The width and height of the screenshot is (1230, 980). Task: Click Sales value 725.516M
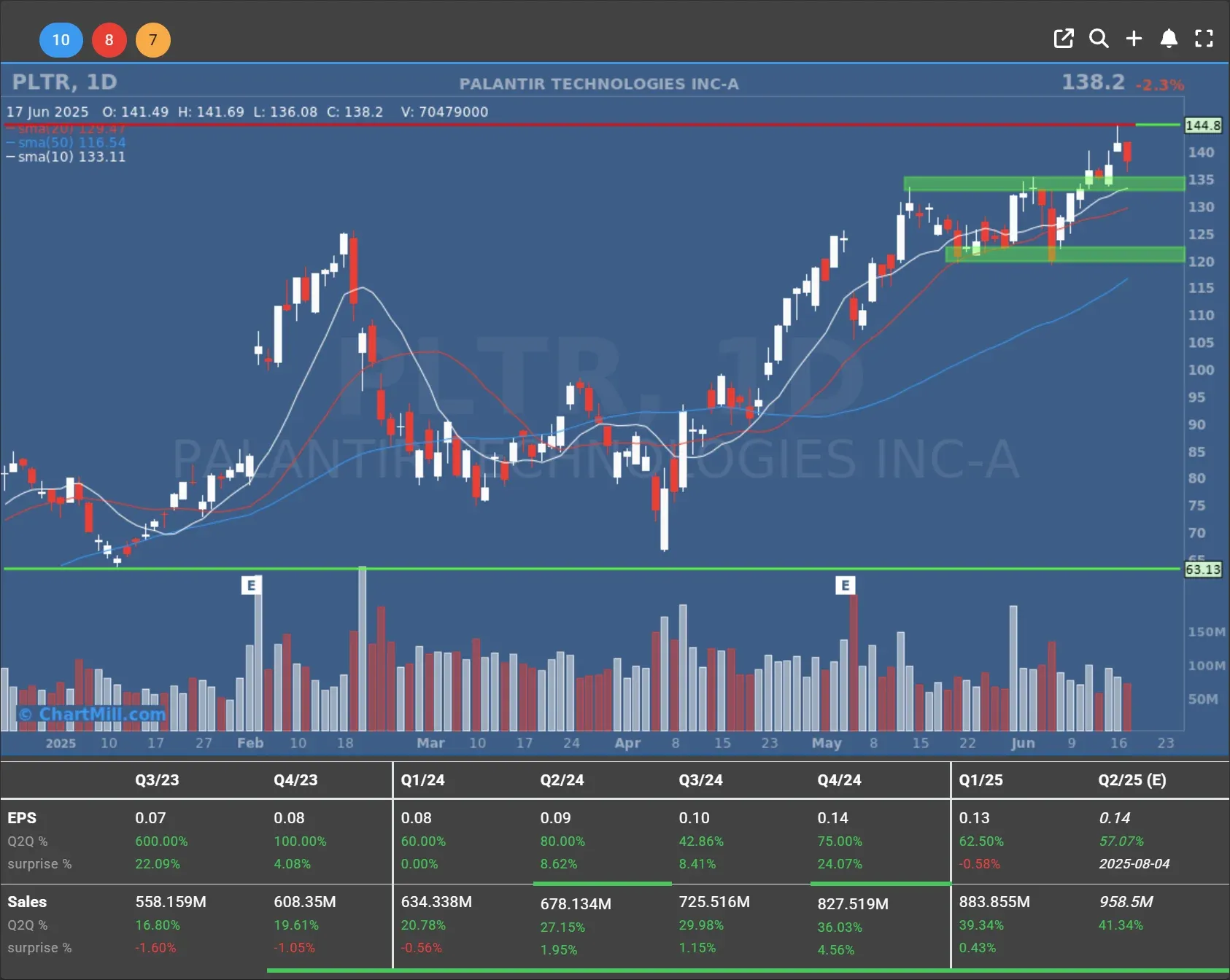(x=714, y=902)
